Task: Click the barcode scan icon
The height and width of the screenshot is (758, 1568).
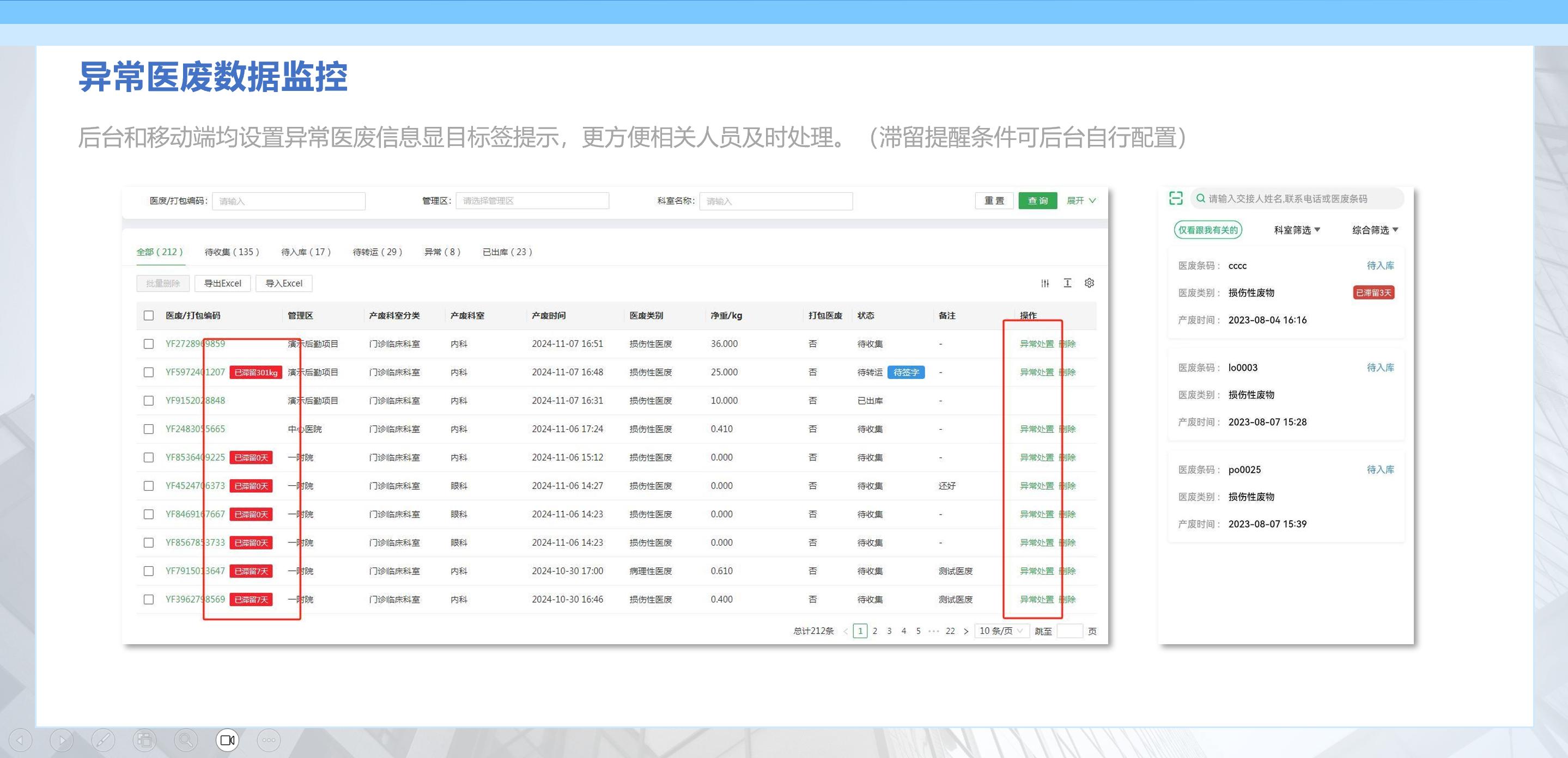Action: click(x=1175, y=198)
